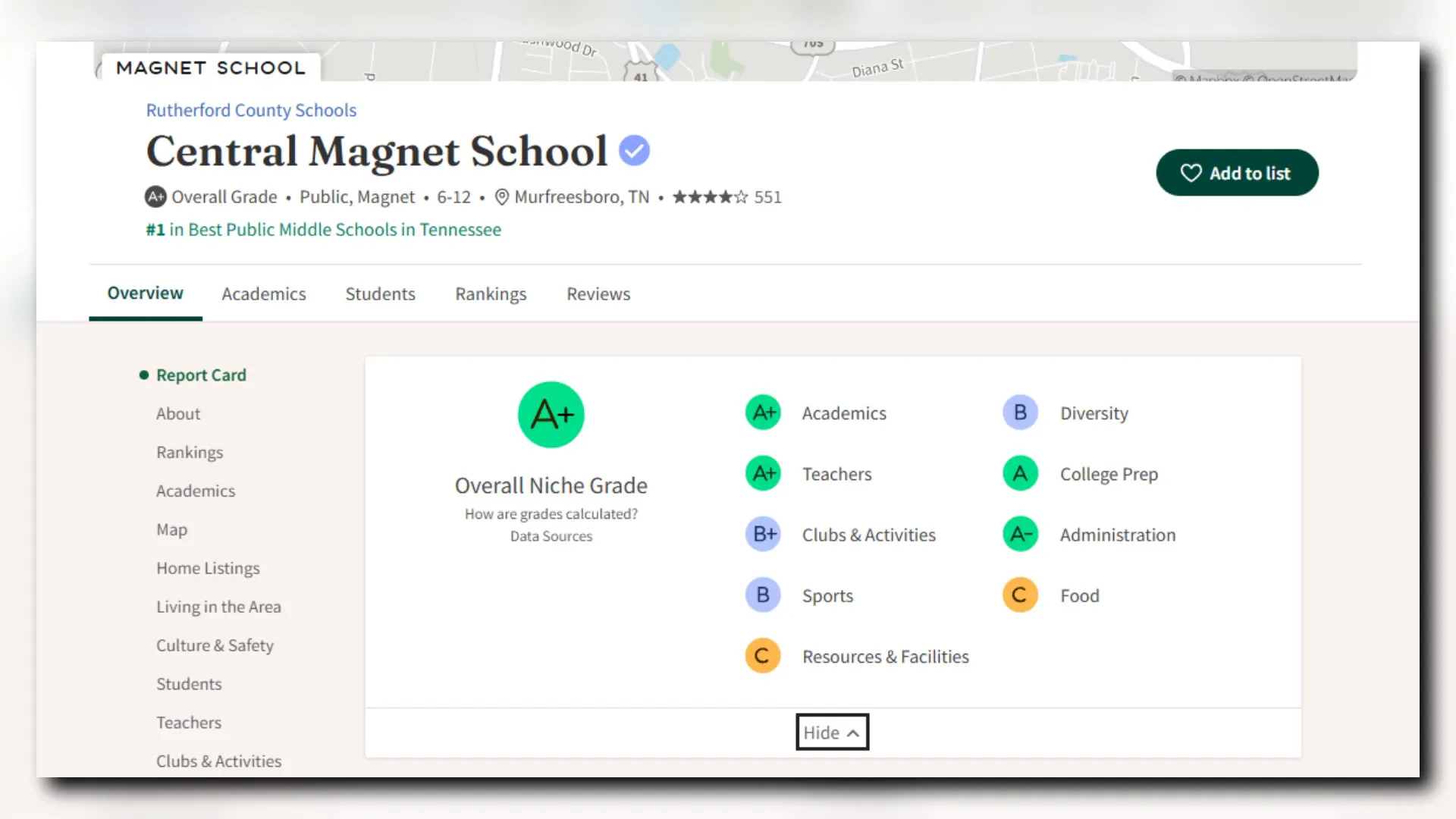The height and width of the screenshot is (819, 1456).
Task: Click the A+ grade icon for Academics
Action: click(763, 413)
